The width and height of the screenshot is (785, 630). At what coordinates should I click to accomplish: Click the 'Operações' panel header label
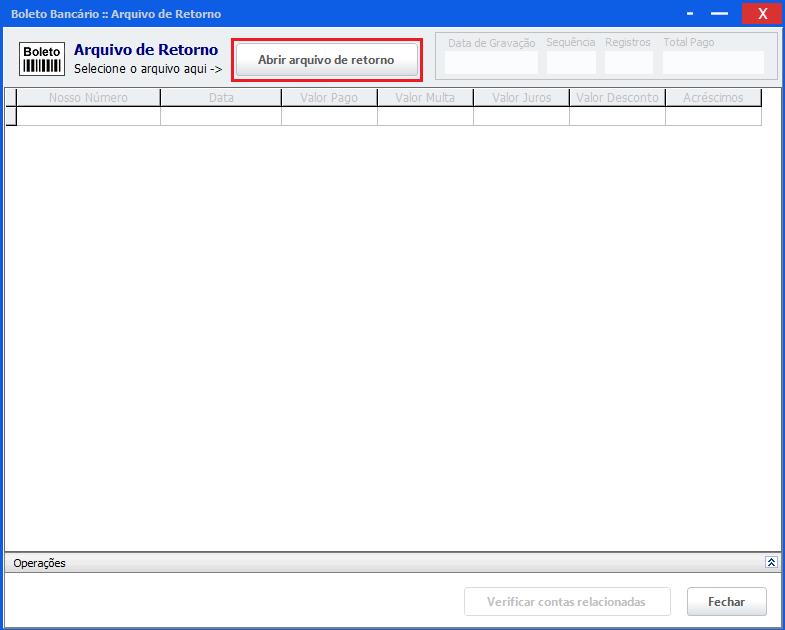click(40, 563)
